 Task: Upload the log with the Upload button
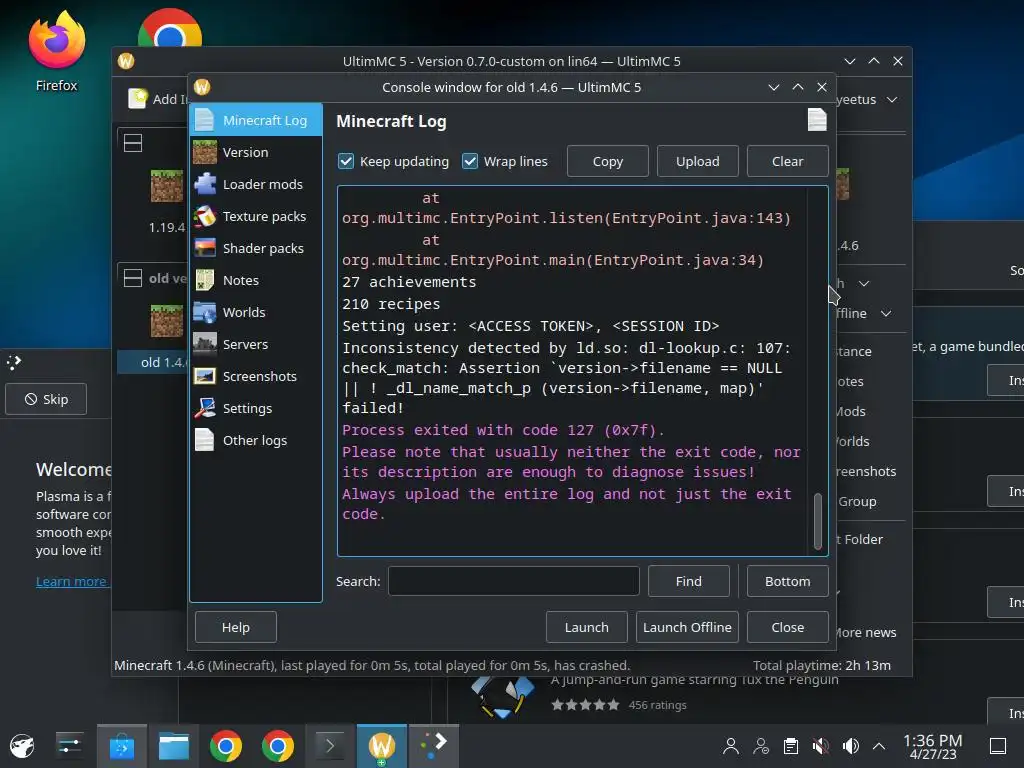coord(697,161)
